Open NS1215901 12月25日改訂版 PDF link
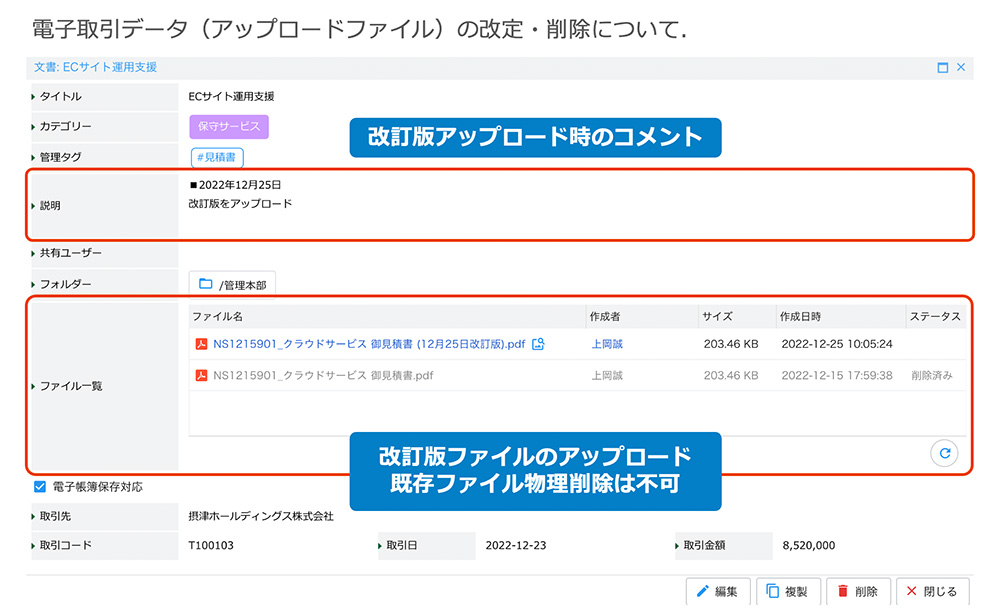This screenshot has height=613, width=1000. click(369, 344)
